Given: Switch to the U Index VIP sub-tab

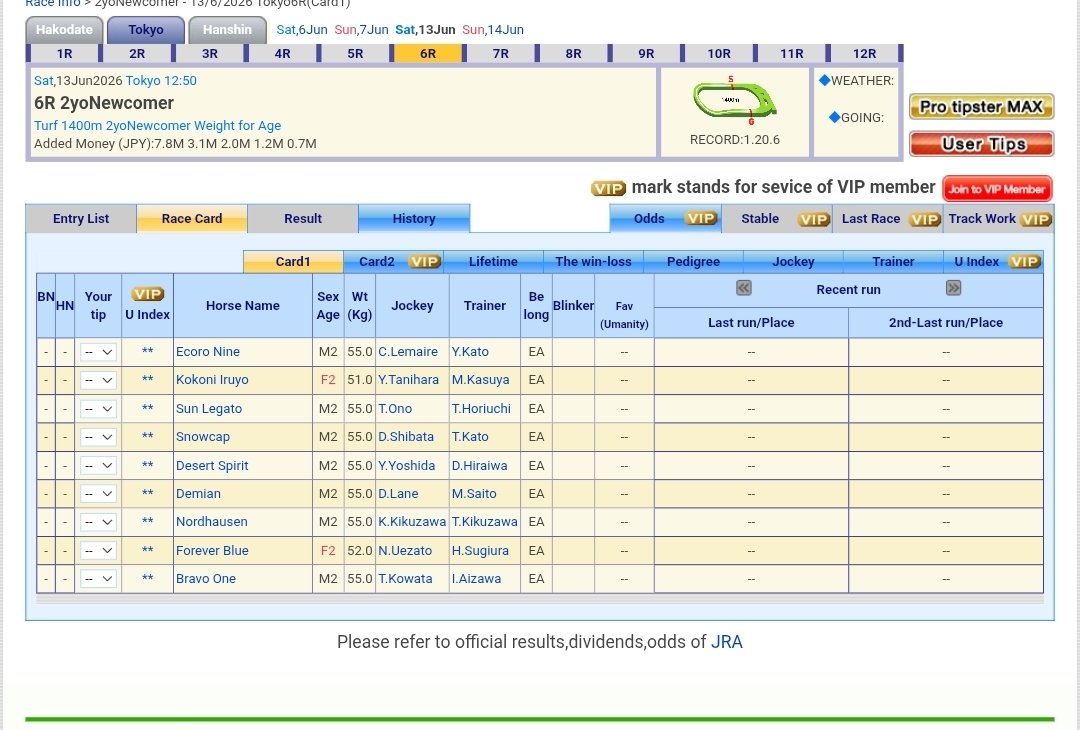Looking at the screenshot, I should (x=993, y=262).
